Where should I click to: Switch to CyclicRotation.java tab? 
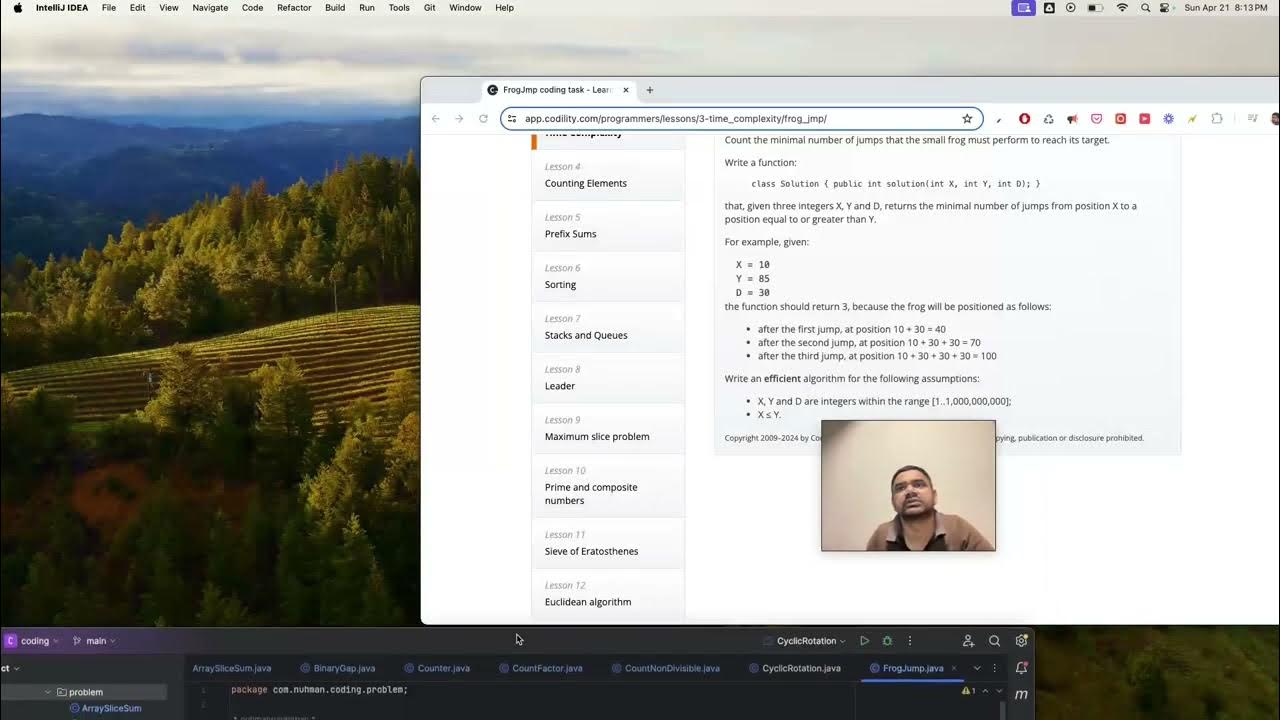(x=794, y=668)
